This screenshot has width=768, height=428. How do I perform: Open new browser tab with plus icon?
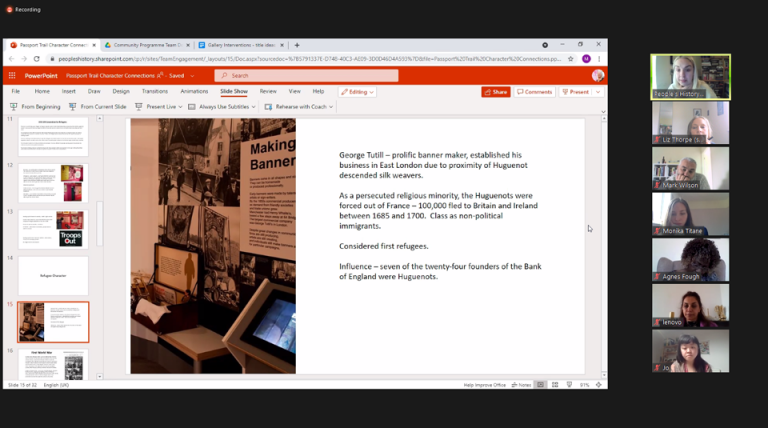click(297, 45)
